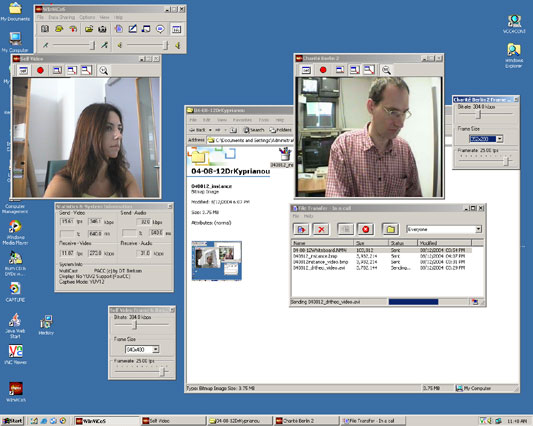Click settings icon in Charité Berlin 2 toolbar
Image resolution: width=533 pixels, height=426 pixels.
[306, 70]
